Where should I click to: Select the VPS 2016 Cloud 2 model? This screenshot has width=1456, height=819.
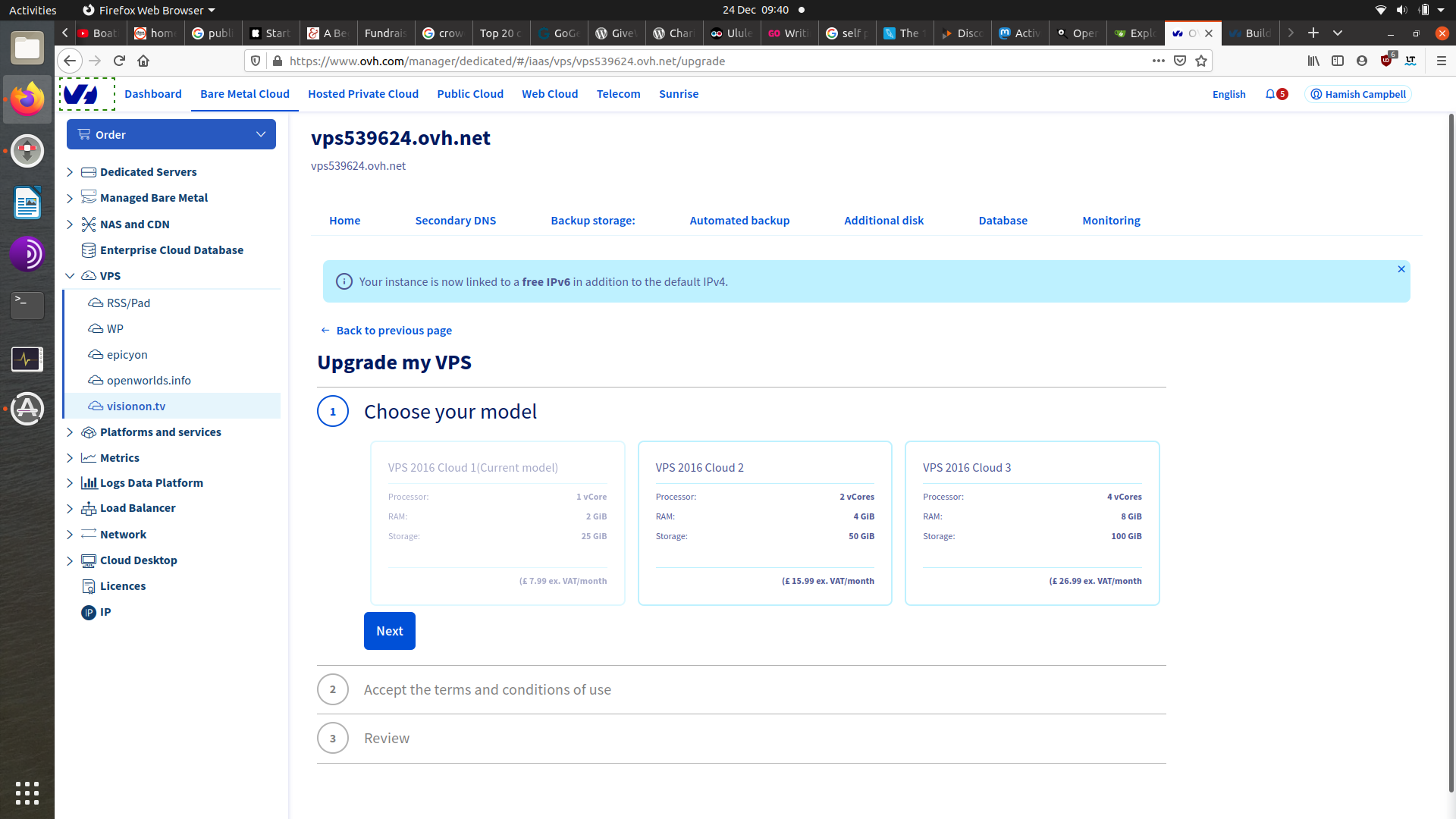click(764, 523)
